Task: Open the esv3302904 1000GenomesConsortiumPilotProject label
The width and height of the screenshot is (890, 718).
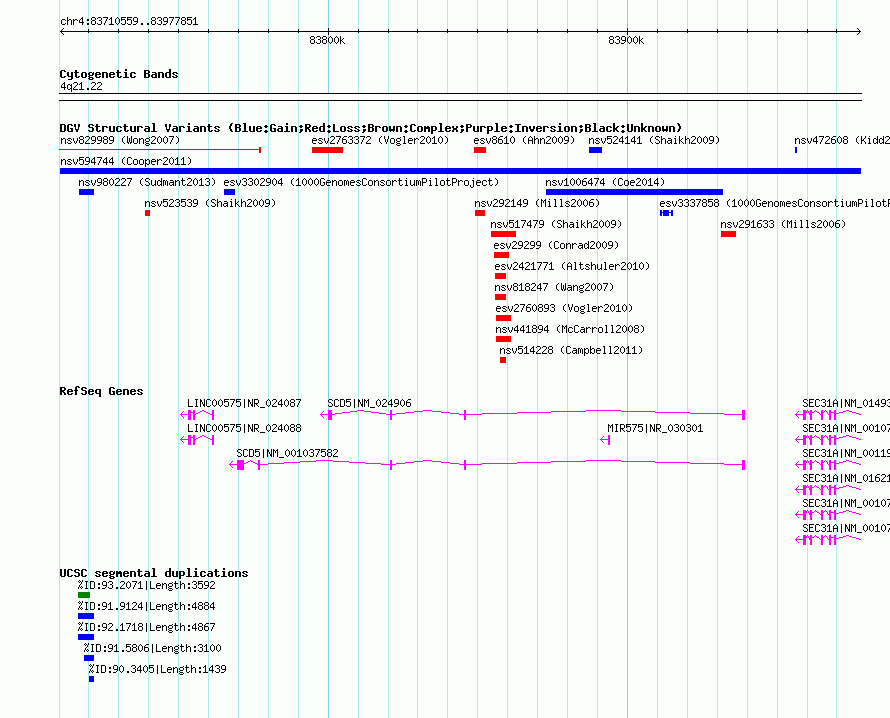Action: (361, 182)
